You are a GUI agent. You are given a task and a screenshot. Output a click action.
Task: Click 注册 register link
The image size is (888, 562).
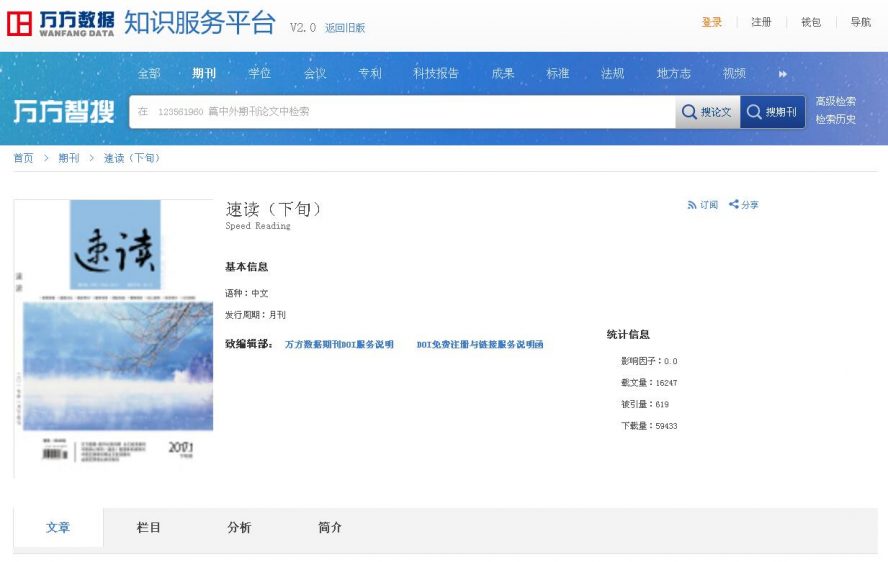point(761,22)
